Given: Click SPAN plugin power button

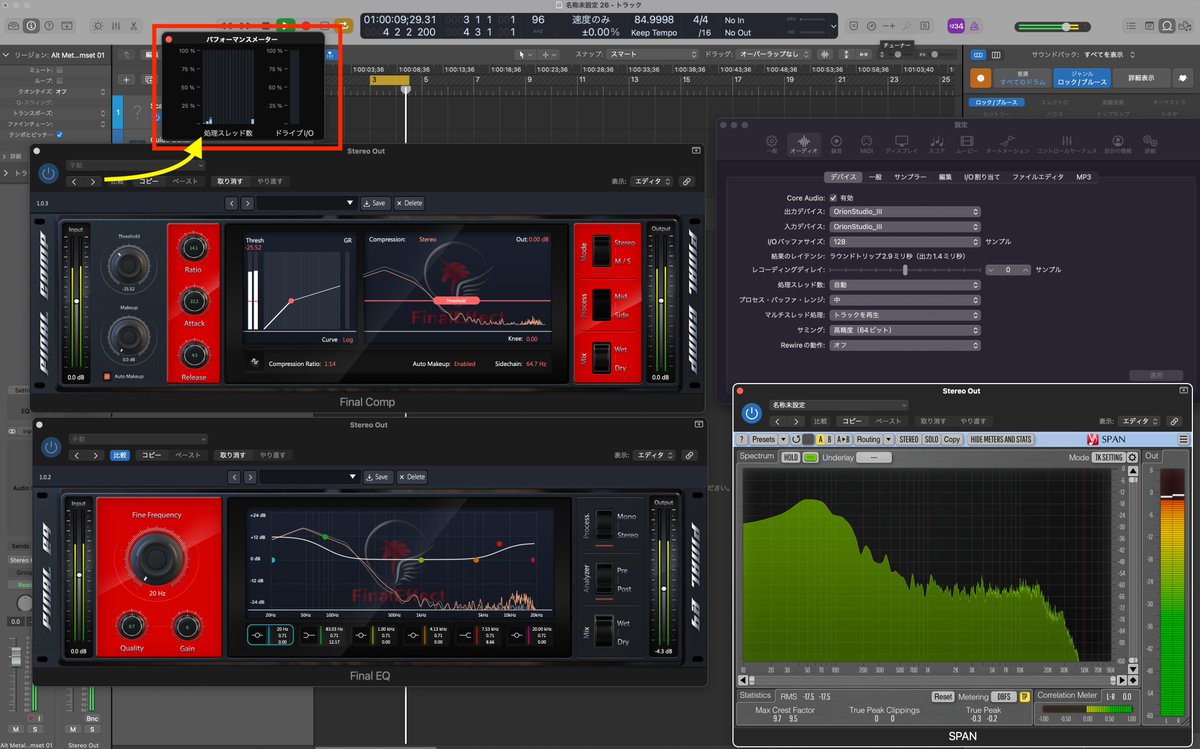Looking at the screenshot, I should (x=751, y=413).
